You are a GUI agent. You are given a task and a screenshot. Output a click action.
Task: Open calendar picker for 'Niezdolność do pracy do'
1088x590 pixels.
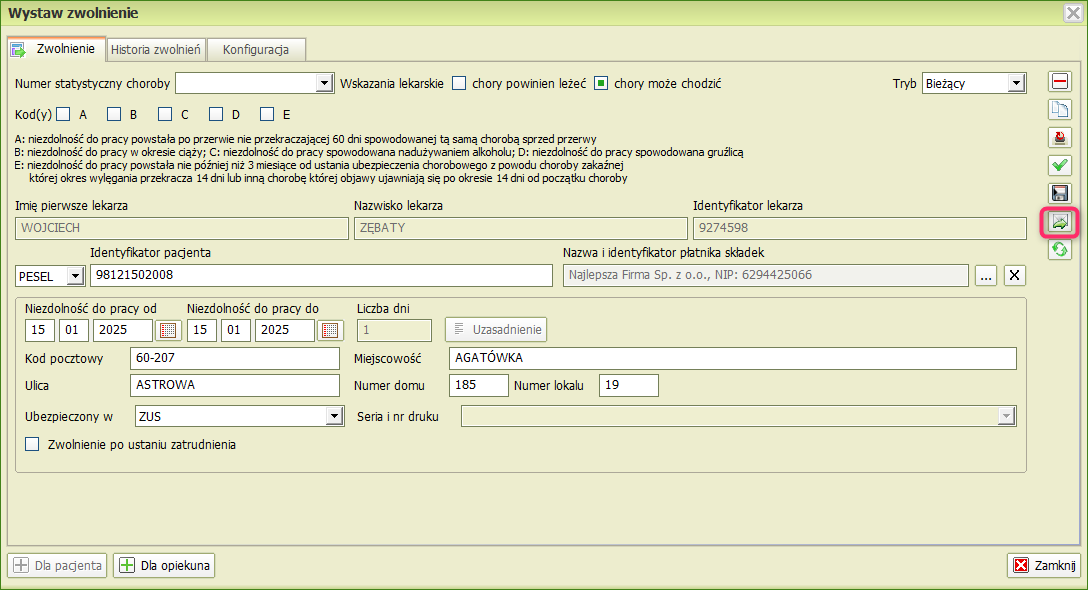(x=330, y=330)
